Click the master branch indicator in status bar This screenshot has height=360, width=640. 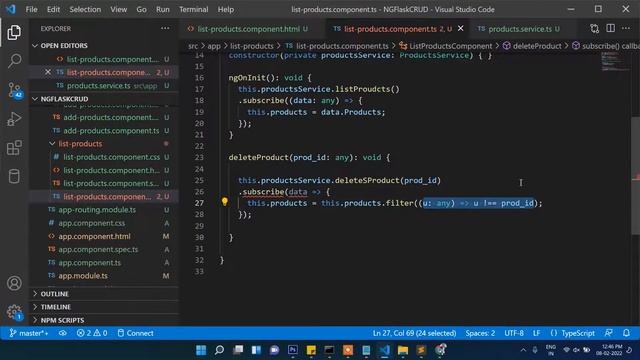tap(29, 333)
